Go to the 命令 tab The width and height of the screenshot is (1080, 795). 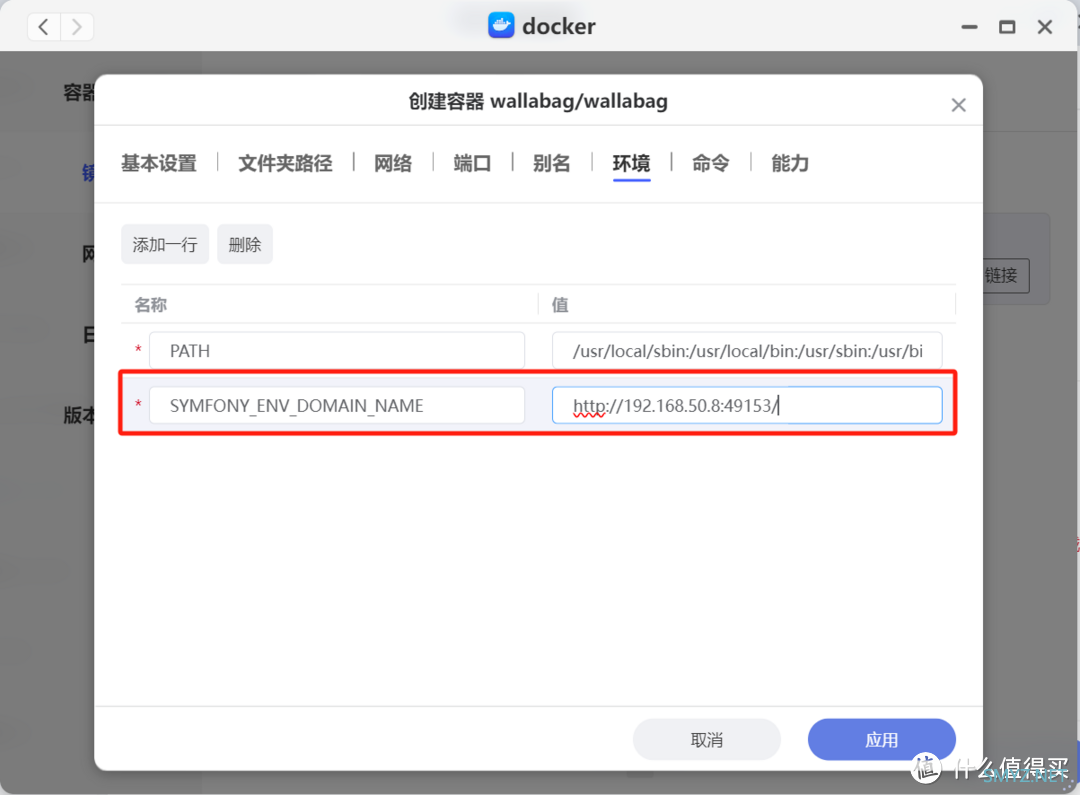pyautogui.click(x=711, y=163)
